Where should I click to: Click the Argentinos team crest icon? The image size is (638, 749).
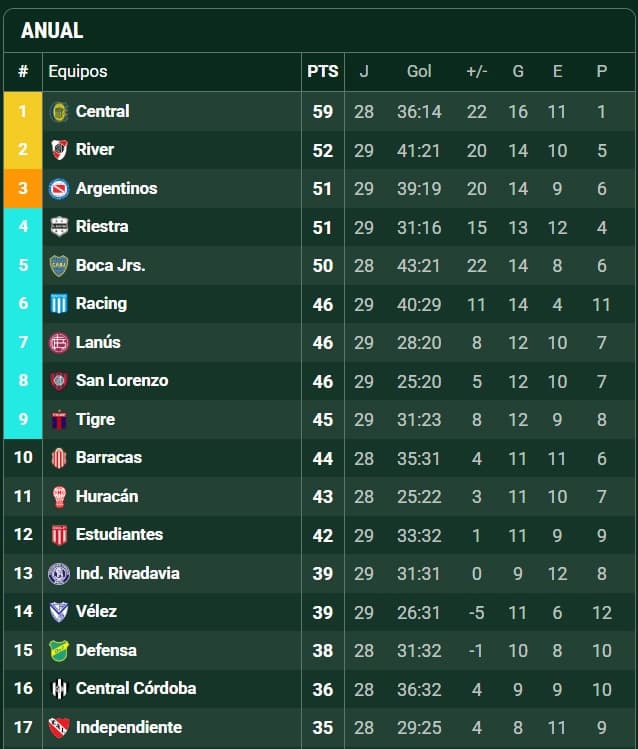(59, 188)
